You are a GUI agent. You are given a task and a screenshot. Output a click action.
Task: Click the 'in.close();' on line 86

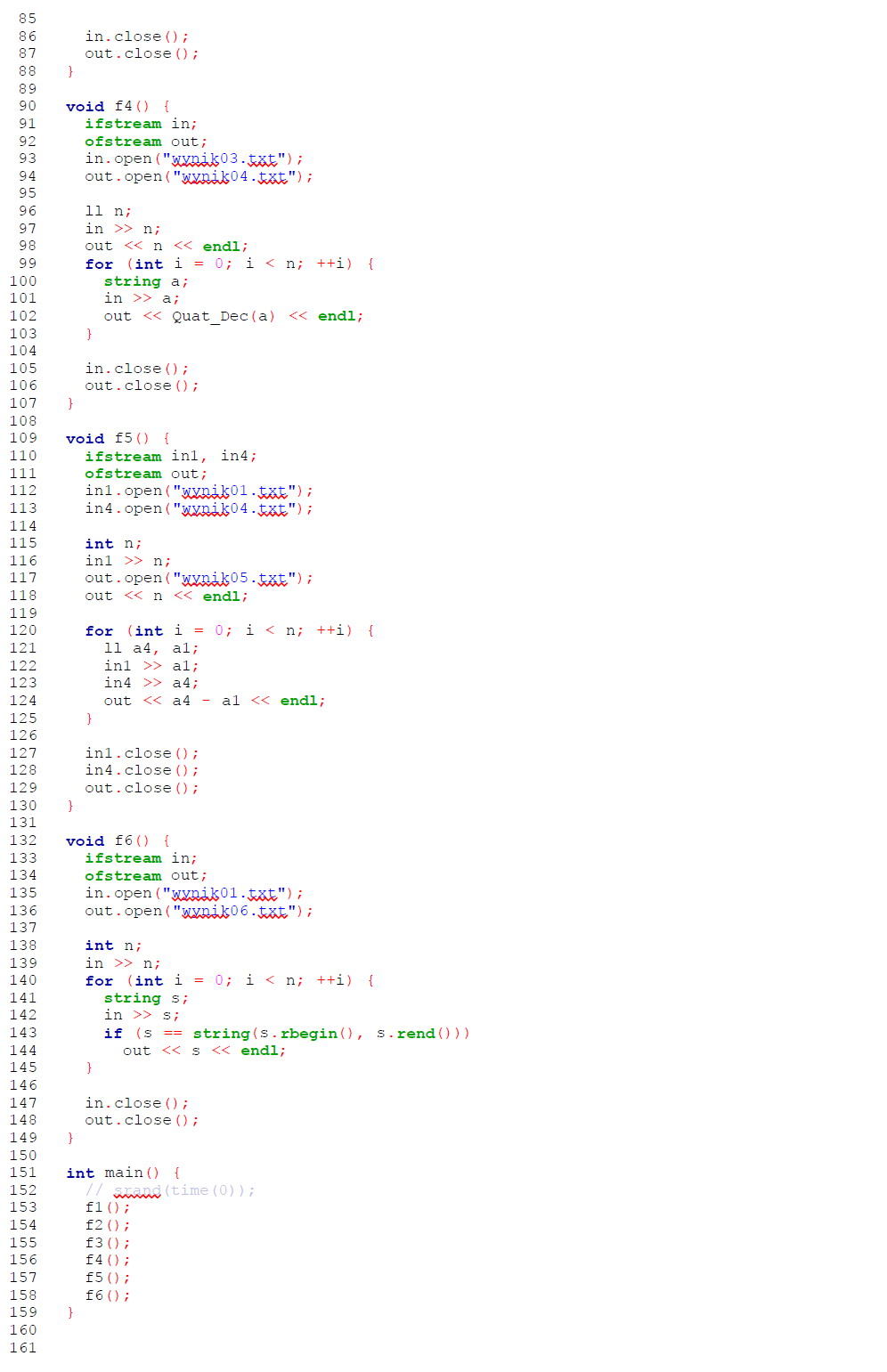137,37
